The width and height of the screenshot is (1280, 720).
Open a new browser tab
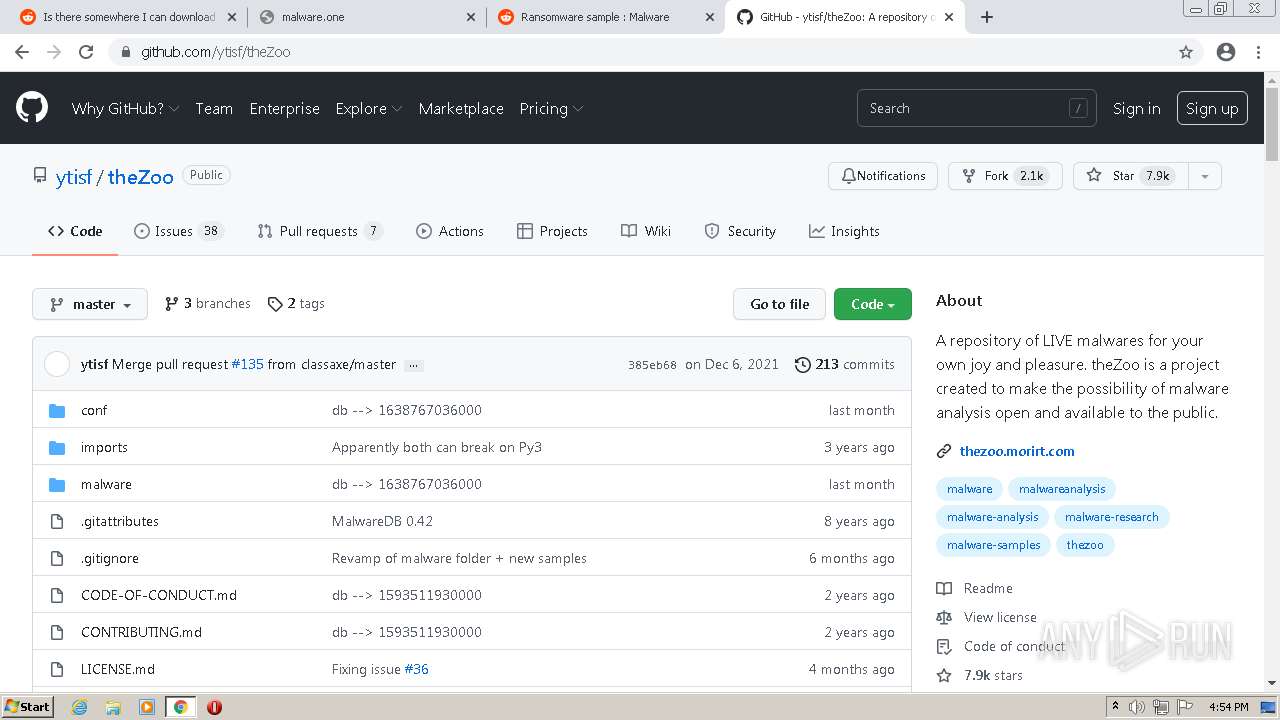pyautogui.click(x=987, y=17)
